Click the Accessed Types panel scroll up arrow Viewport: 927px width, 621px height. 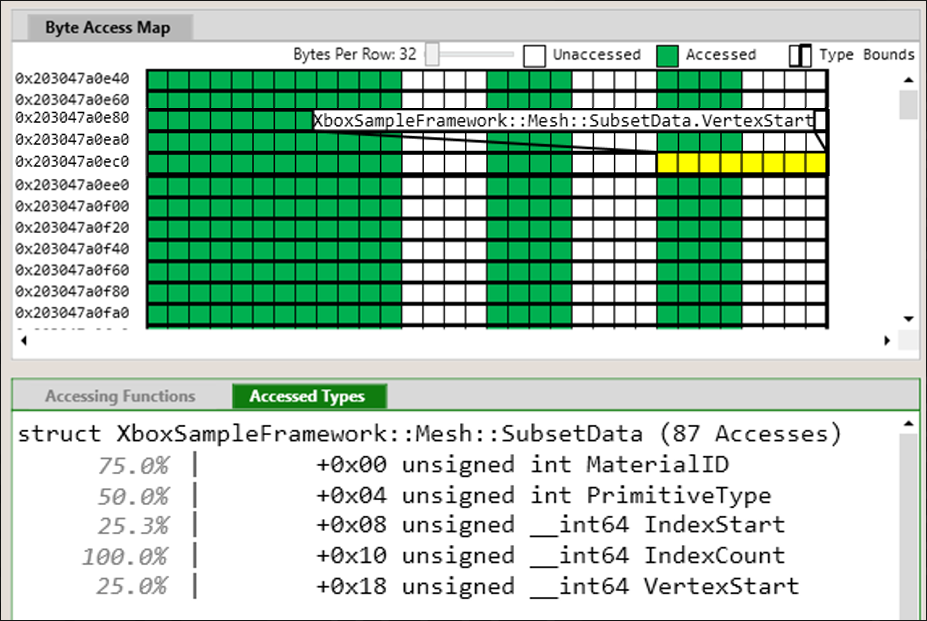[x=909, y=423]
